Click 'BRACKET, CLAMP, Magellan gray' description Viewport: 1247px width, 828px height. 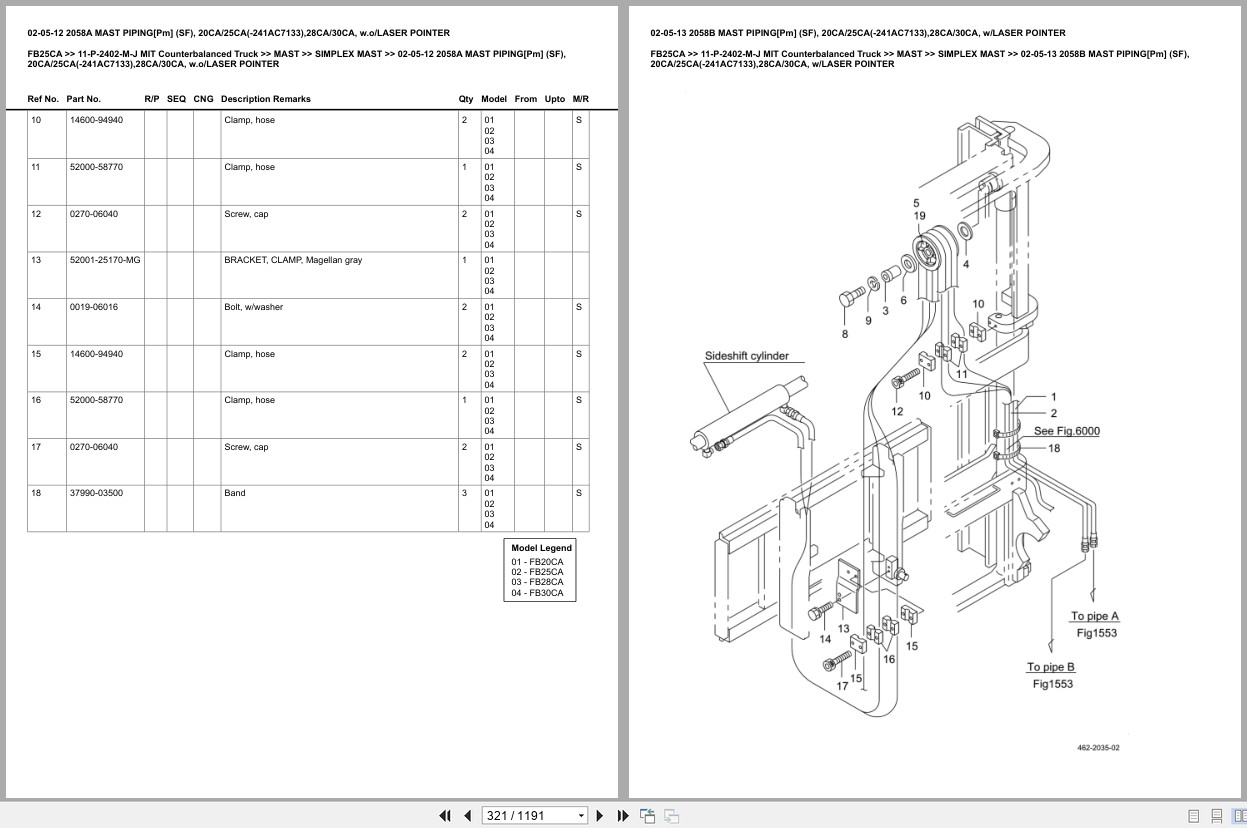pos(293,260)
